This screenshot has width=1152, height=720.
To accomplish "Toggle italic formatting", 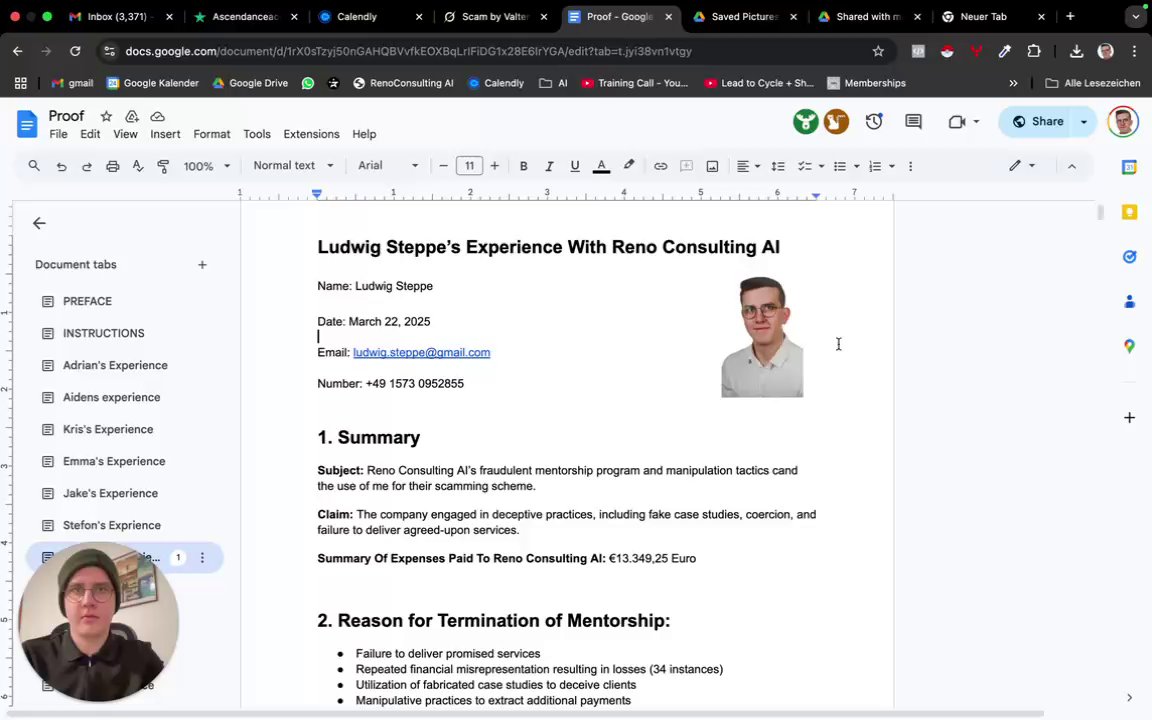I will pos(549,166).
